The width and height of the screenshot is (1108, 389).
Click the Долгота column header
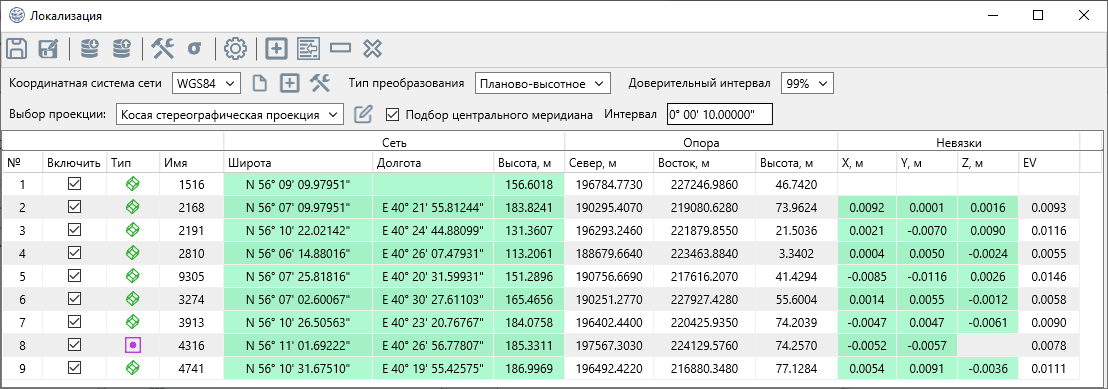coord(432,163)
